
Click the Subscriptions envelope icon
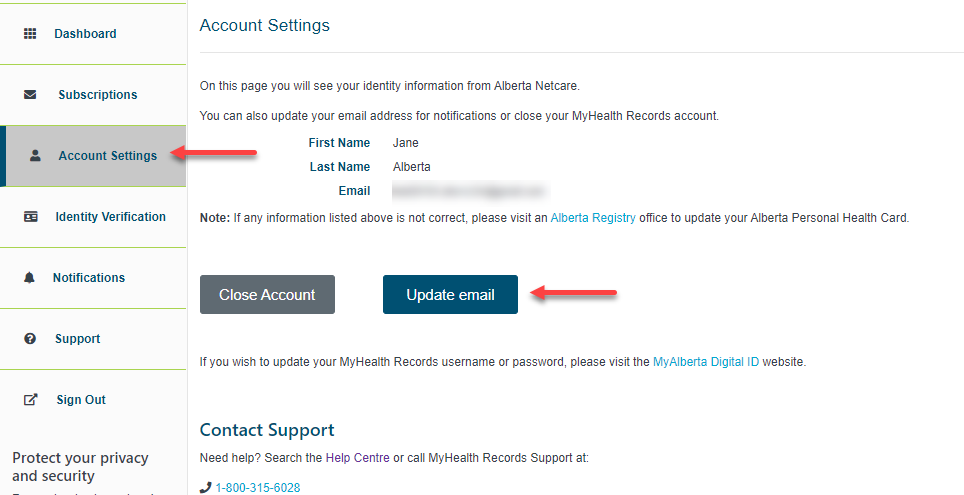pyautogui.click(x=30, y=95)
